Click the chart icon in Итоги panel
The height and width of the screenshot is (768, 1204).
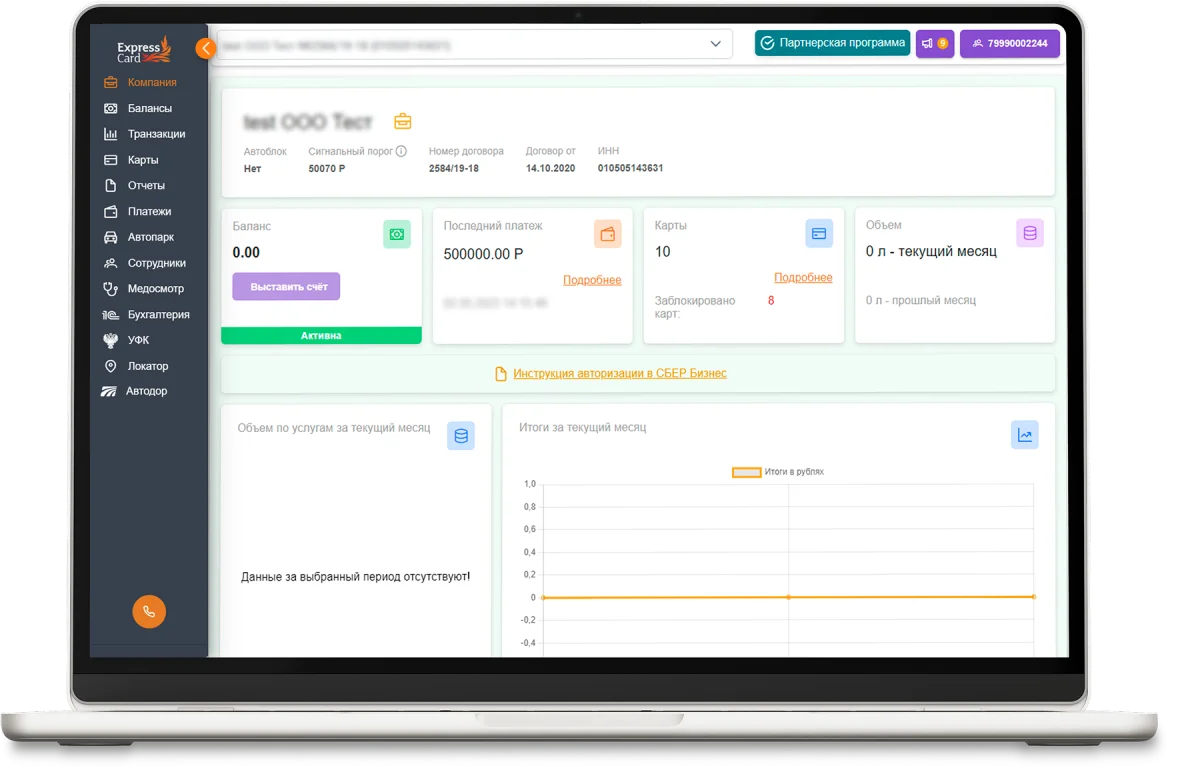(1025, 435)
